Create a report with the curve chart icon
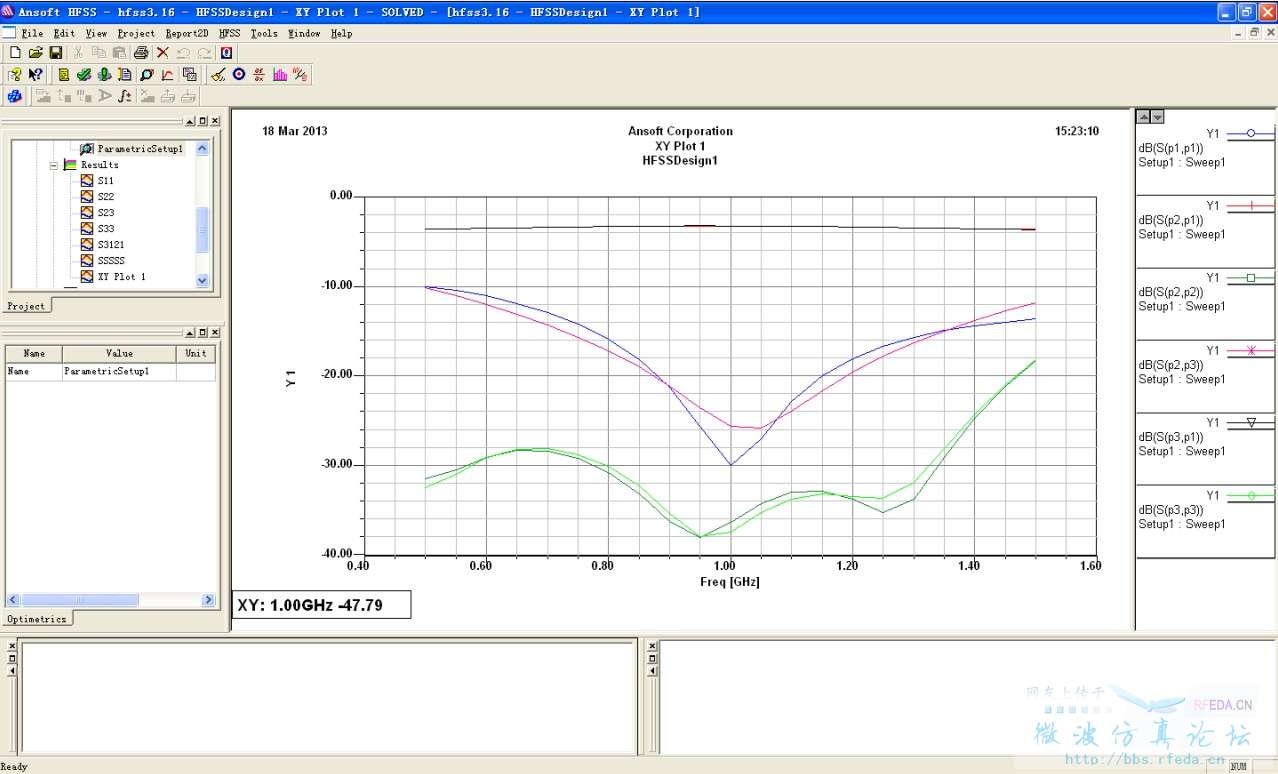The width and height of the screenshot is (1278, 774). 167,75
